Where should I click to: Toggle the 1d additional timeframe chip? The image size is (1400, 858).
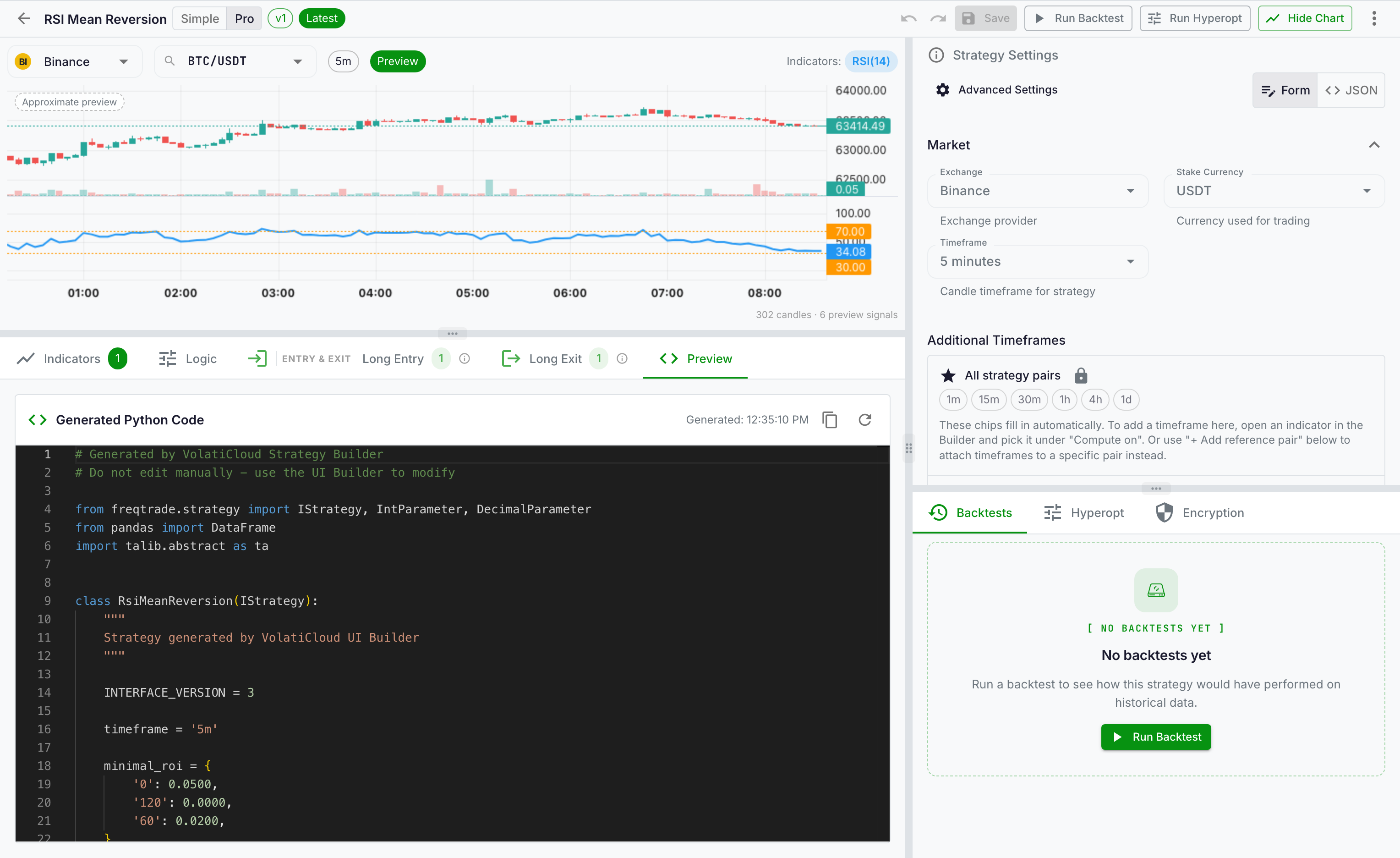coord(1126,400)
